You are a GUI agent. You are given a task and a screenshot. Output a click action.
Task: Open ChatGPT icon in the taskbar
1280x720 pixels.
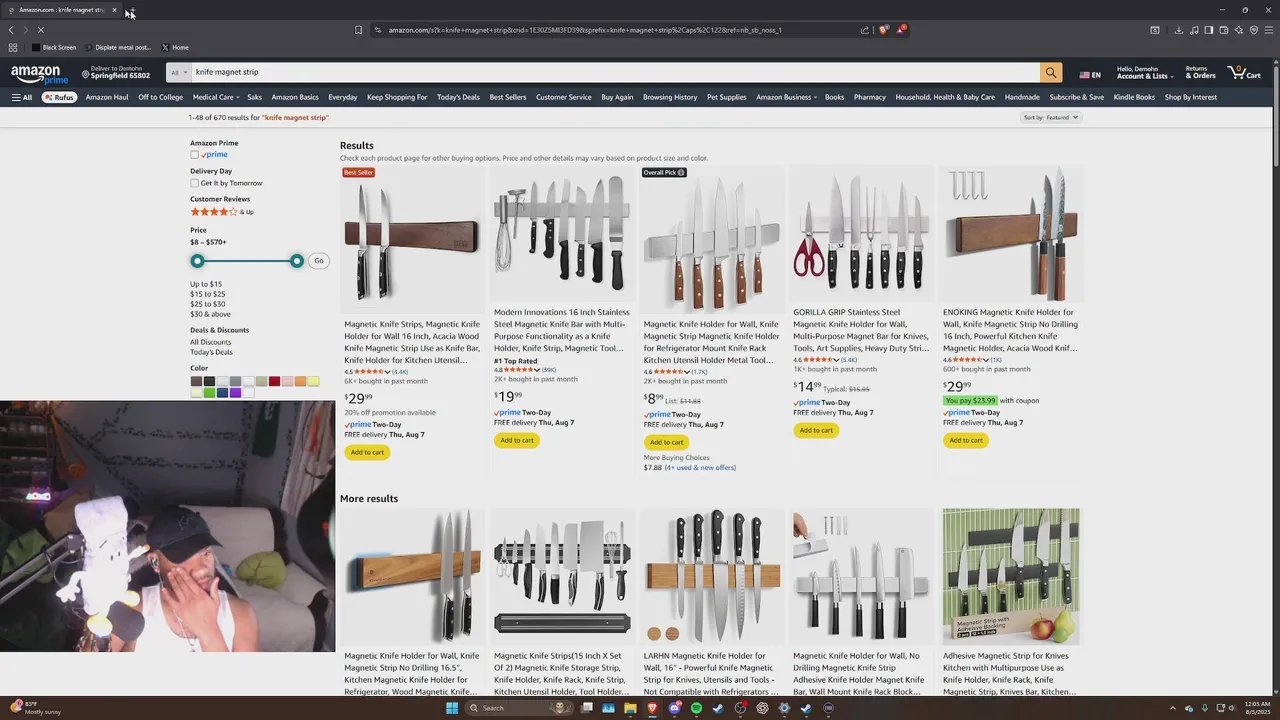point(762,708)
